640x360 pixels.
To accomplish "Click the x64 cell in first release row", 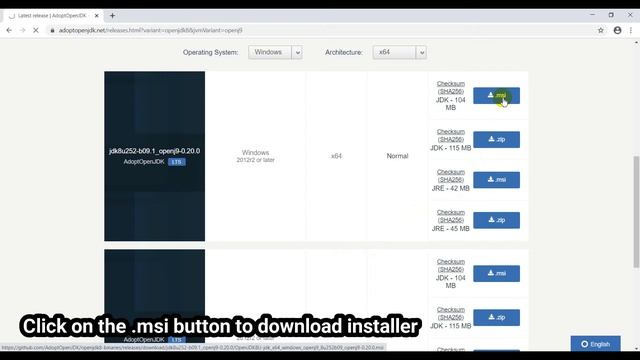I will (x=336, y=156).
